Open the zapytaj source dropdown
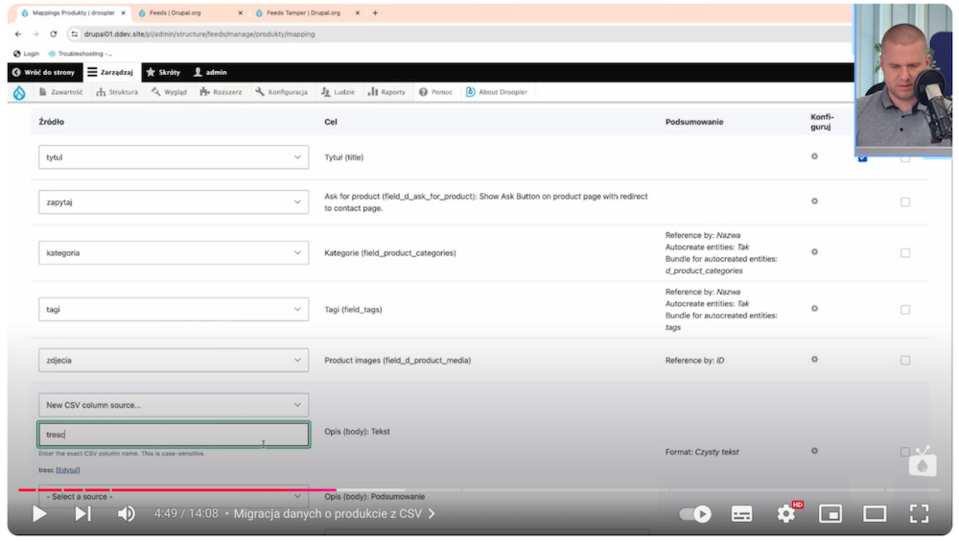 pyautogui.click(x=174, y=202)
